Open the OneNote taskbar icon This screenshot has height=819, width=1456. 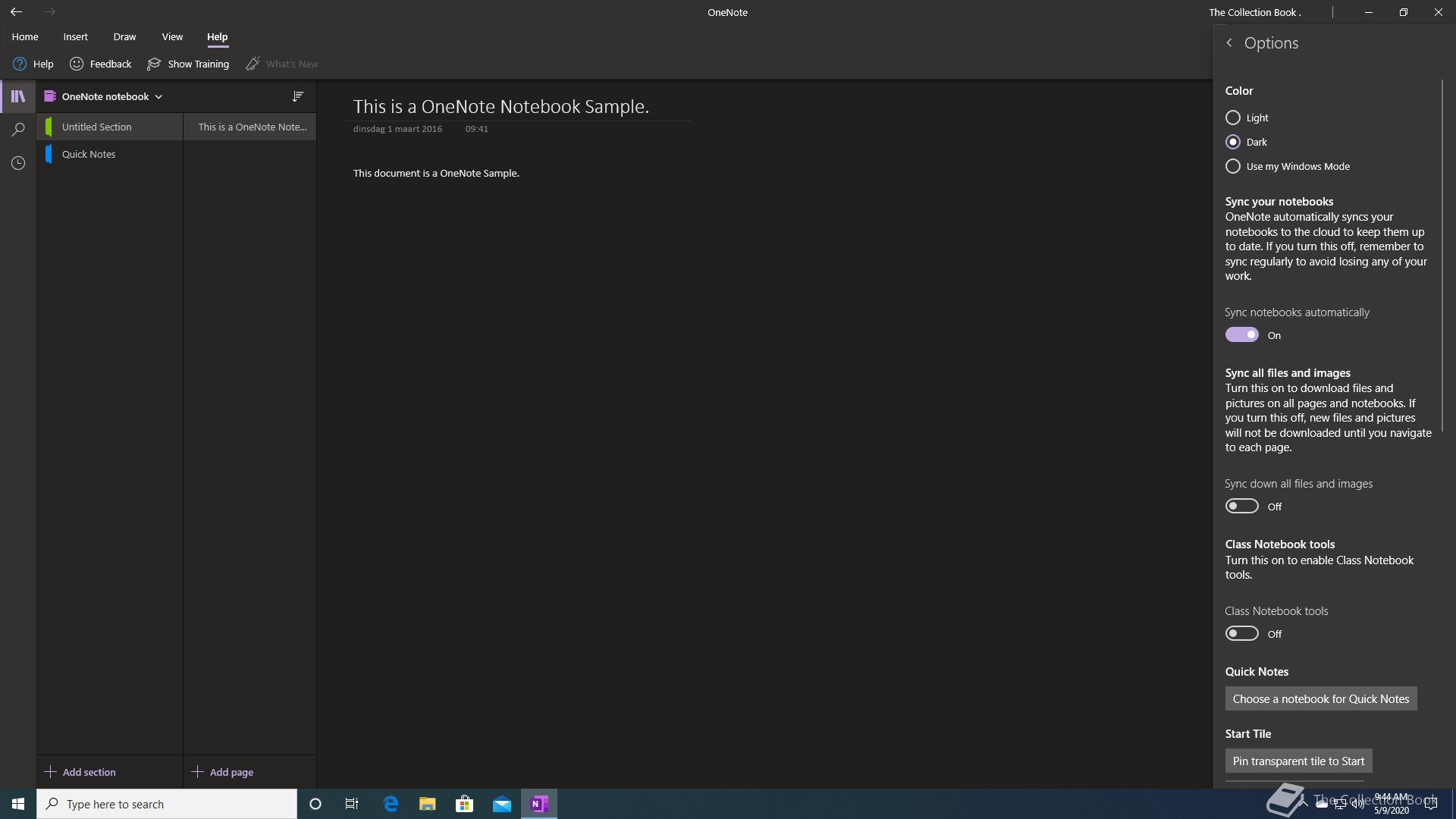click(x=539, y=804)
